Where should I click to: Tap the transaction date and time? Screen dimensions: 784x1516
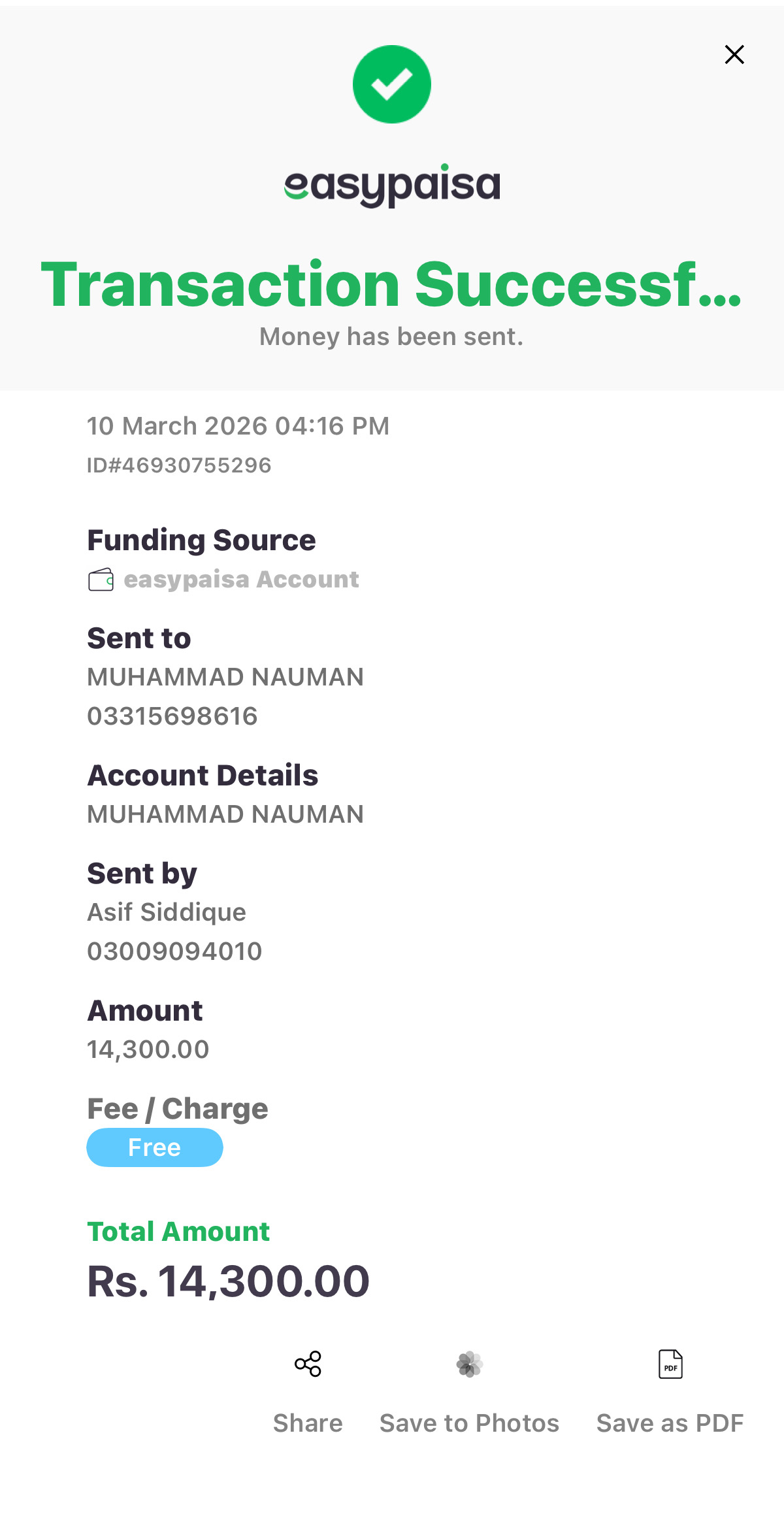tap(238, 426)
